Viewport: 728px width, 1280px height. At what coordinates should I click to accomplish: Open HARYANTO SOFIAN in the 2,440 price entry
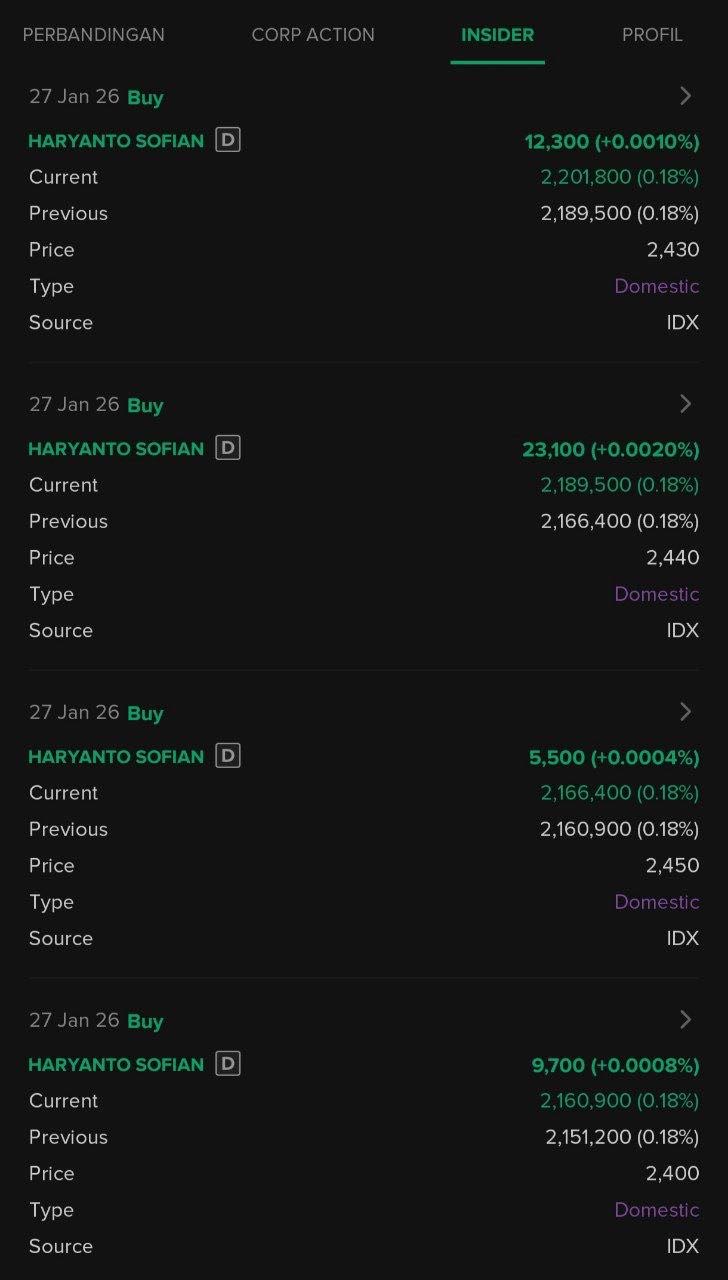point(116,449)
